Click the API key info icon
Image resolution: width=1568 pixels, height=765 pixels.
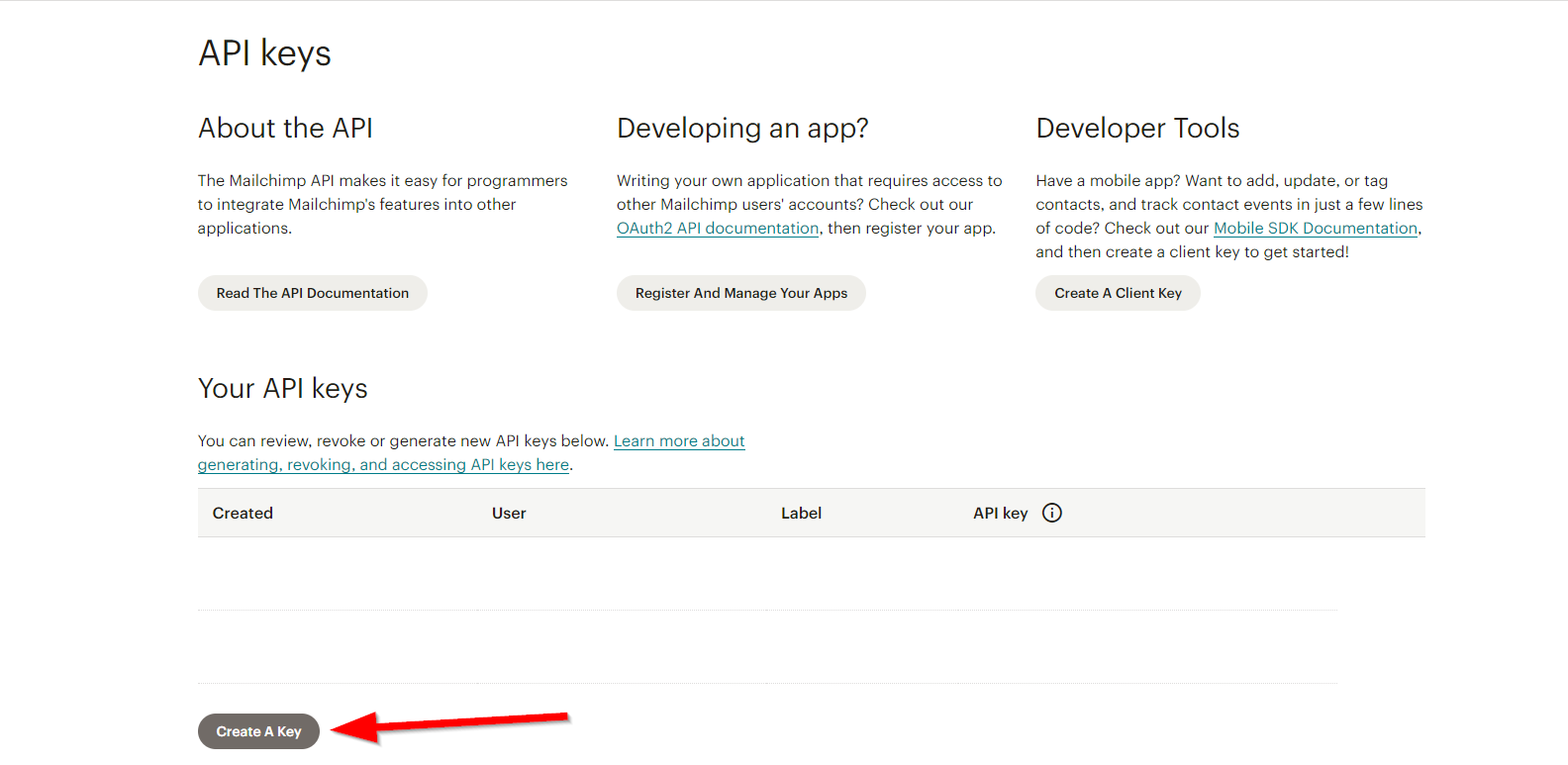[1052, 513]
